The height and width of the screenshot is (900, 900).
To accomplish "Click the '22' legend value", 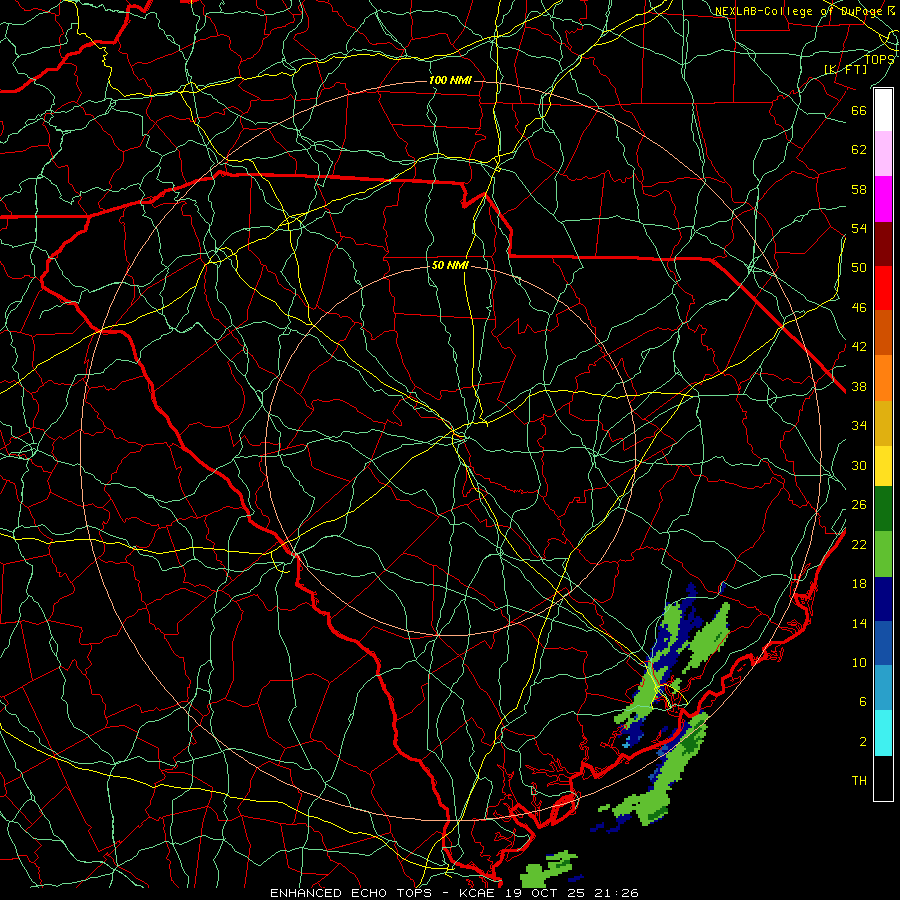I will pos(859,544).
